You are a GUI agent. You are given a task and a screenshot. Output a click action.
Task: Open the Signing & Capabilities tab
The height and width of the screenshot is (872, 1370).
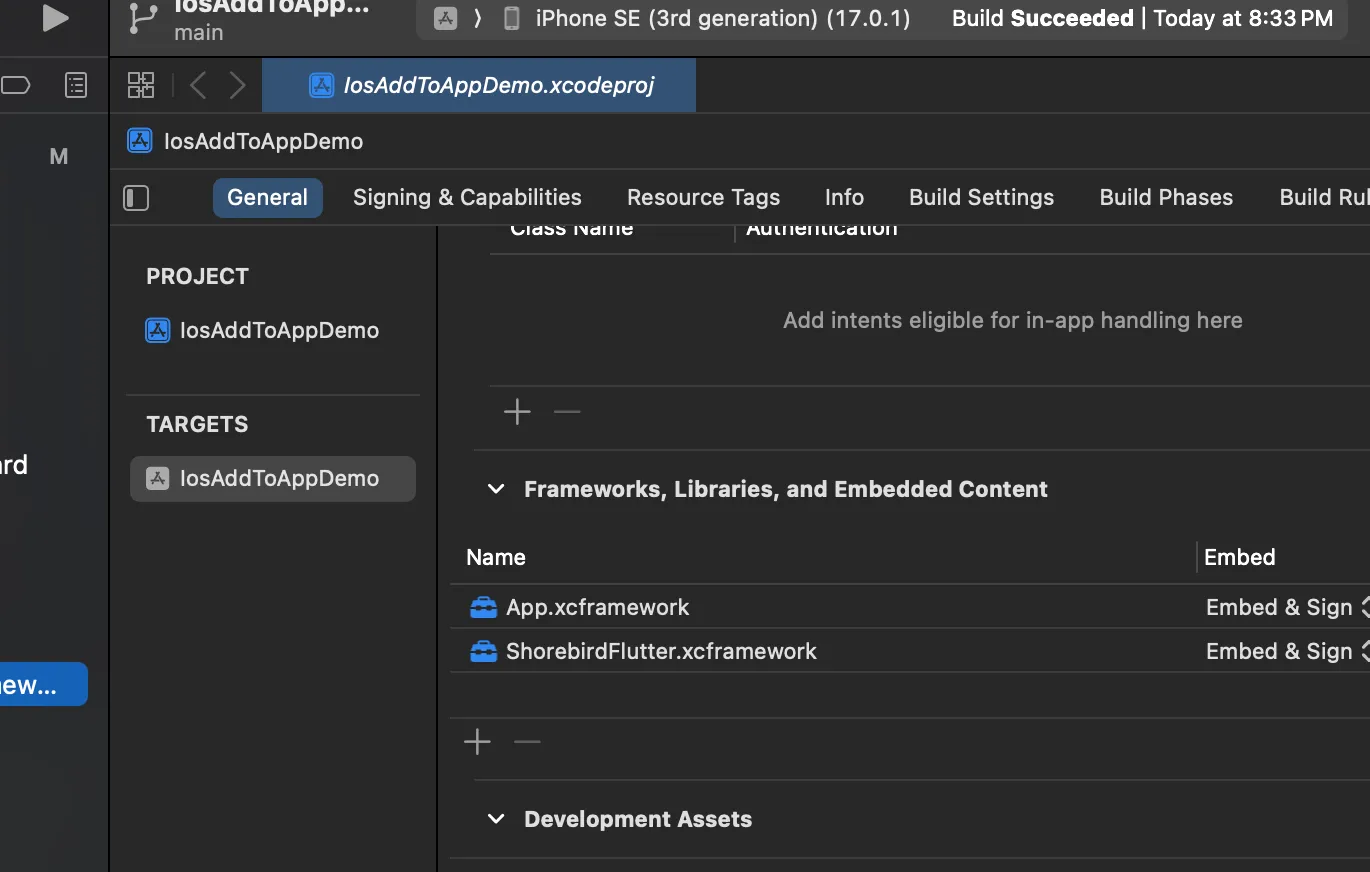point(466,197)
